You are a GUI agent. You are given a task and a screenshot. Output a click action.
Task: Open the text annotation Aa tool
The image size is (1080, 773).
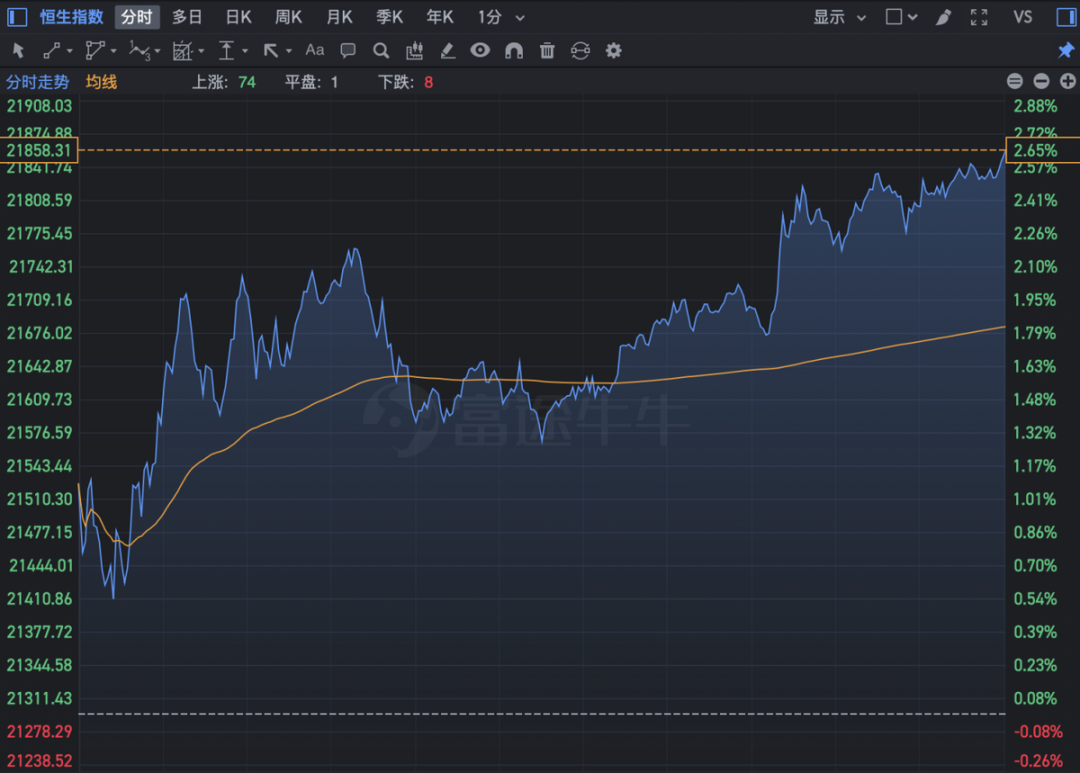315,50
